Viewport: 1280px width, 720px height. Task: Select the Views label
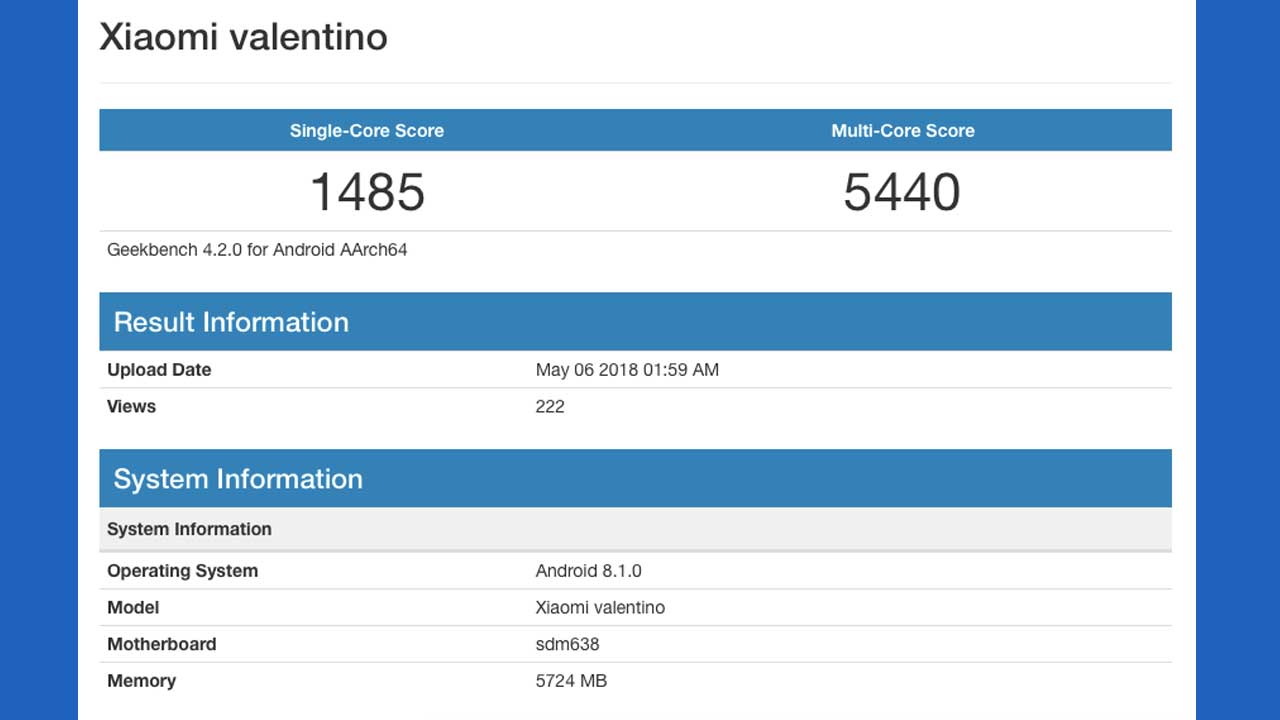(131, 406)
